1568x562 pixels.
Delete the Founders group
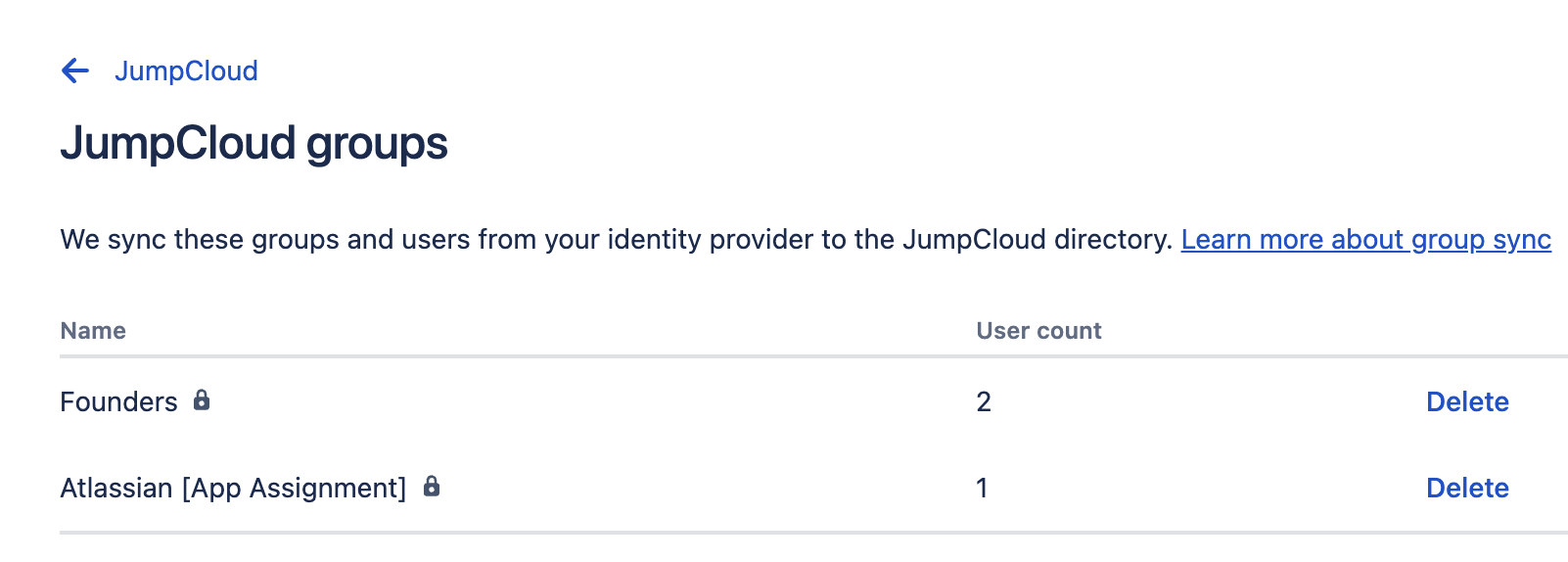coord(1467,401)
